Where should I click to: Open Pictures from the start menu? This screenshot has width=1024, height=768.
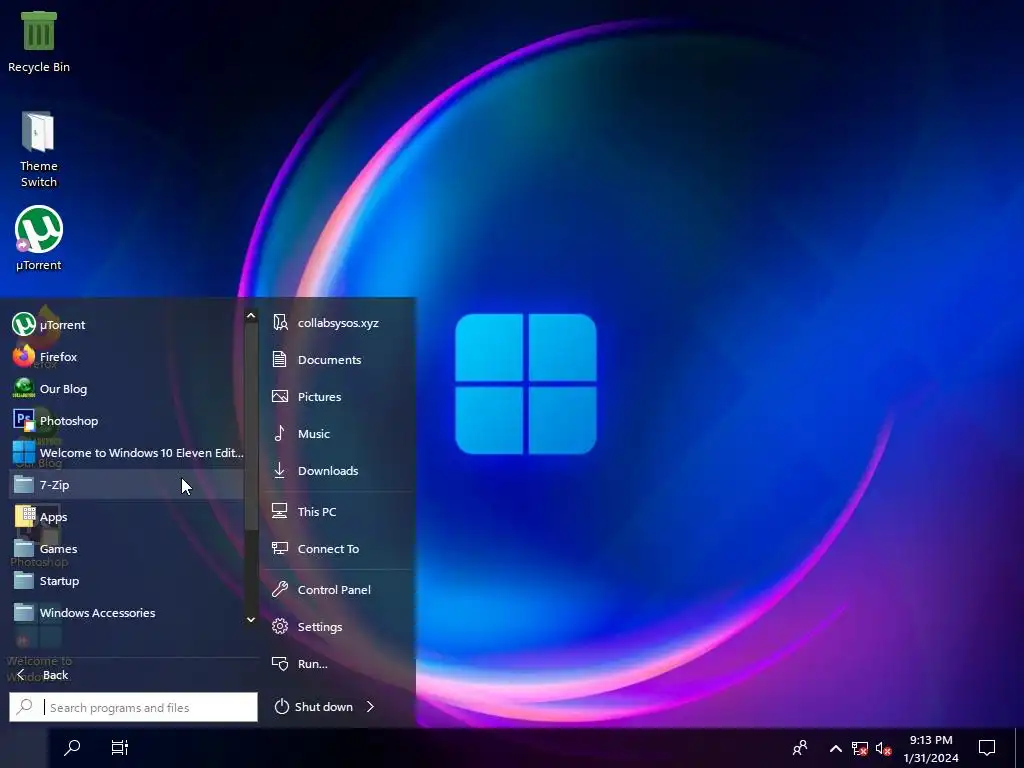(x=338, y=396)
